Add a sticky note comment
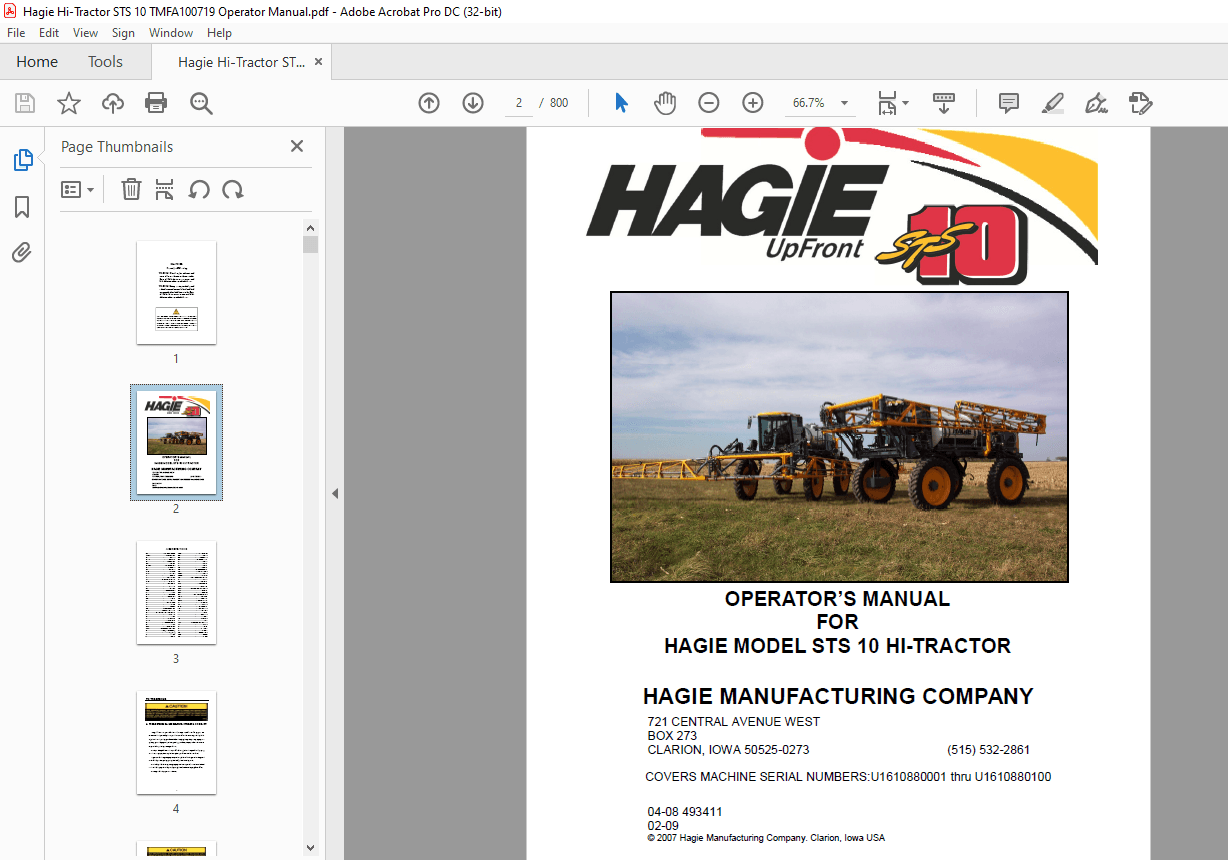 (x=1008, y=103)
